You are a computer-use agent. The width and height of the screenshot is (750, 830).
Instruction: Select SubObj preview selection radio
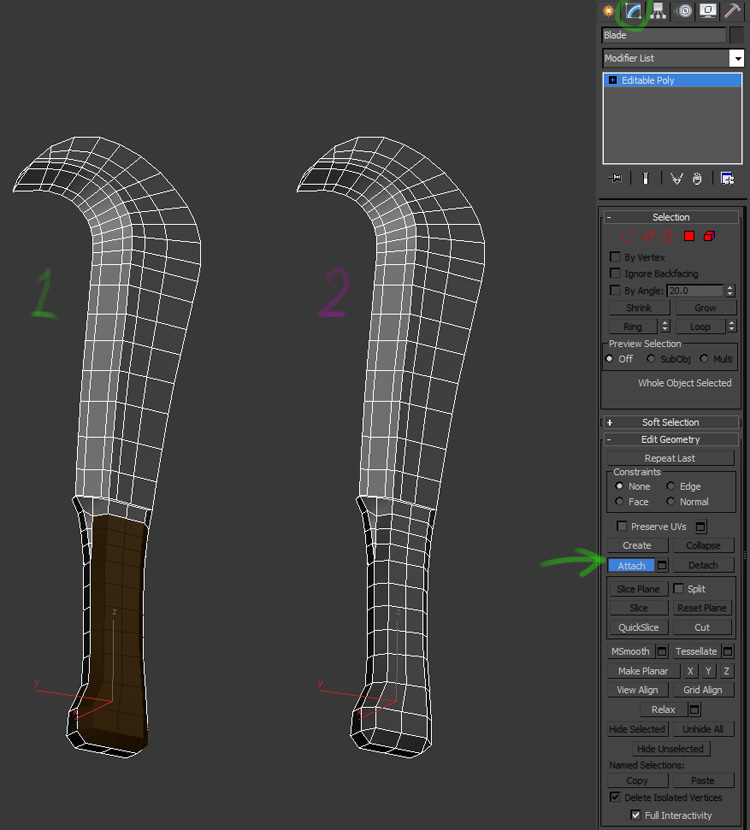650,358
